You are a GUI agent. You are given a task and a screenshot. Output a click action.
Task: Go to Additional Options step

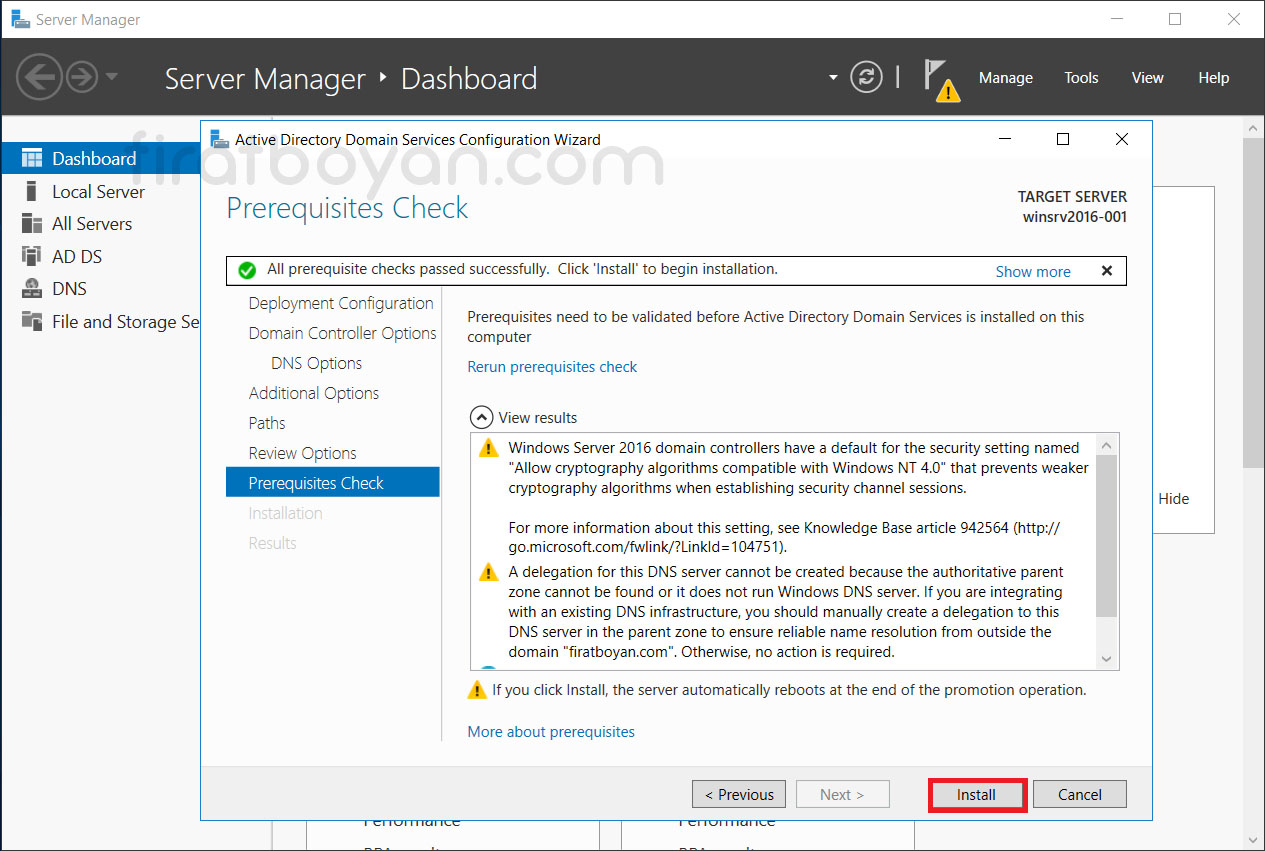click(x=313, y=393)
